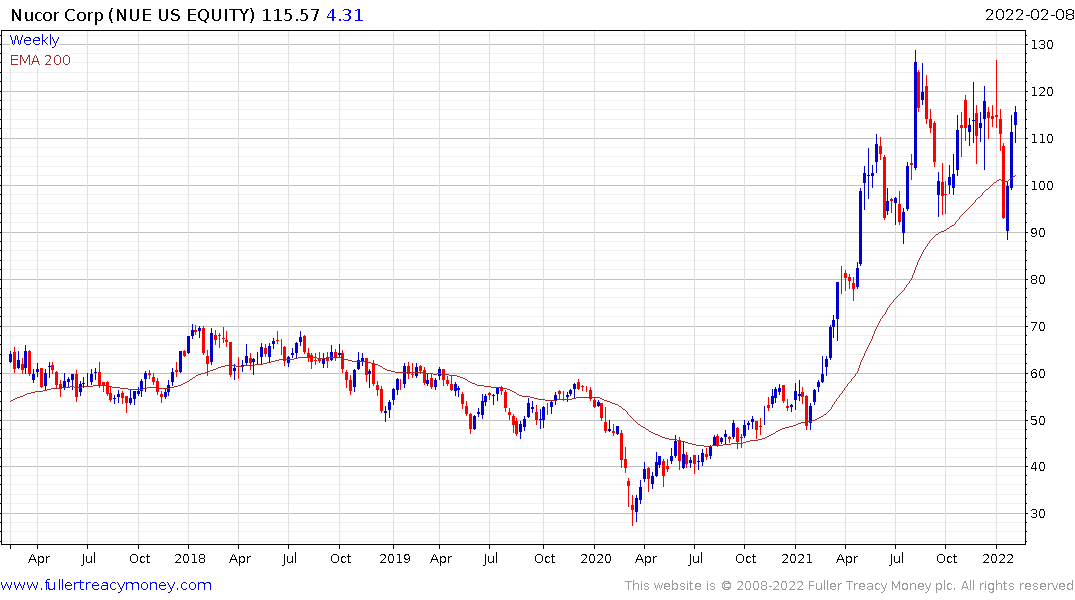Click the 2019 year label on time axis
The width and height of the screenshot is (1075, 600).
(395, 558)
